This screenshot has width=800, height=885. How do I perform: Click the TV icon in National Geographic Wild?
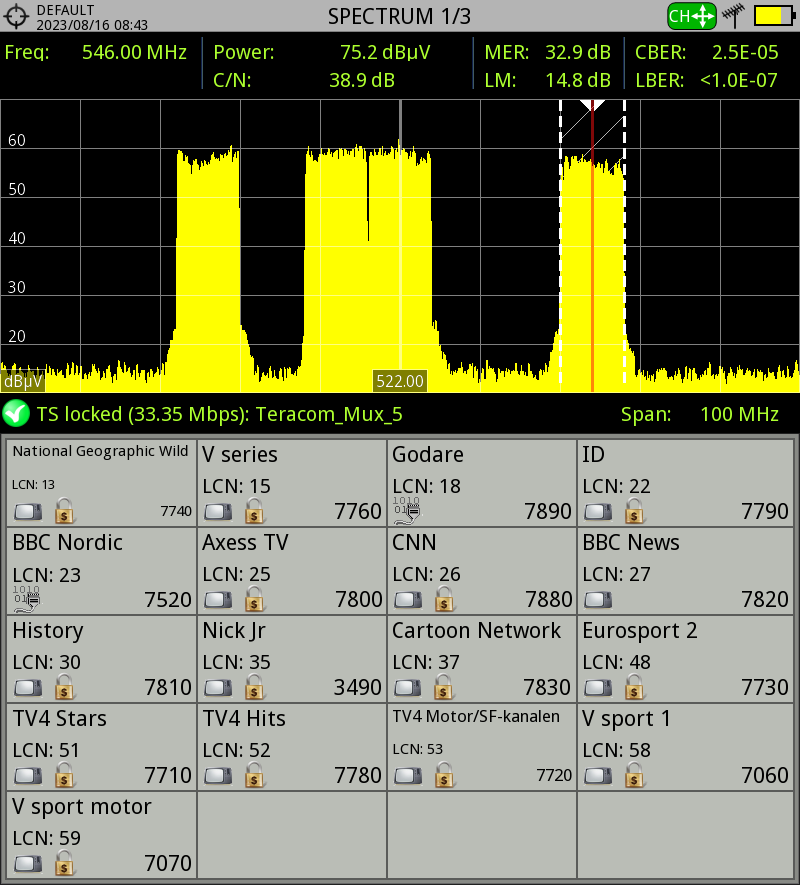28,512
